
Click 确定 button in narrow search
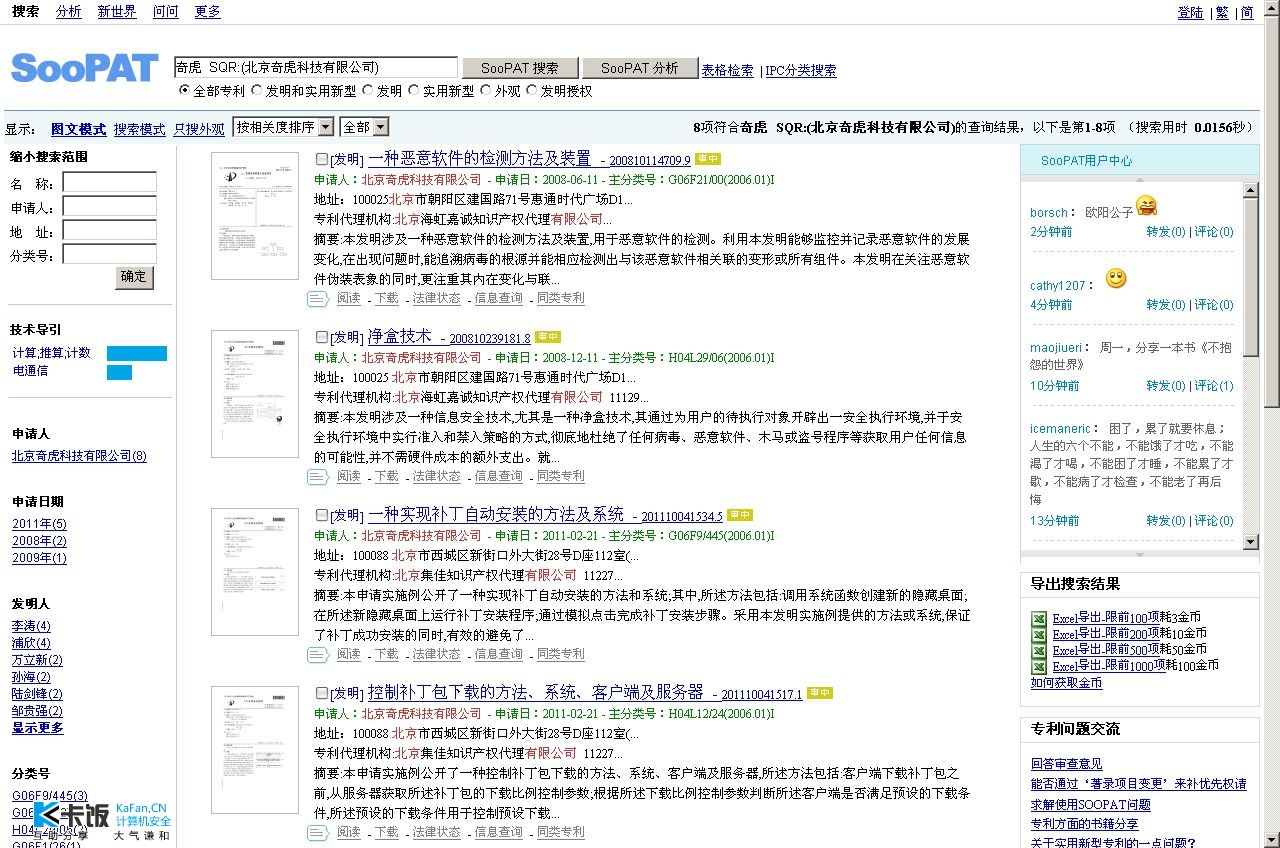coord(134,277)
